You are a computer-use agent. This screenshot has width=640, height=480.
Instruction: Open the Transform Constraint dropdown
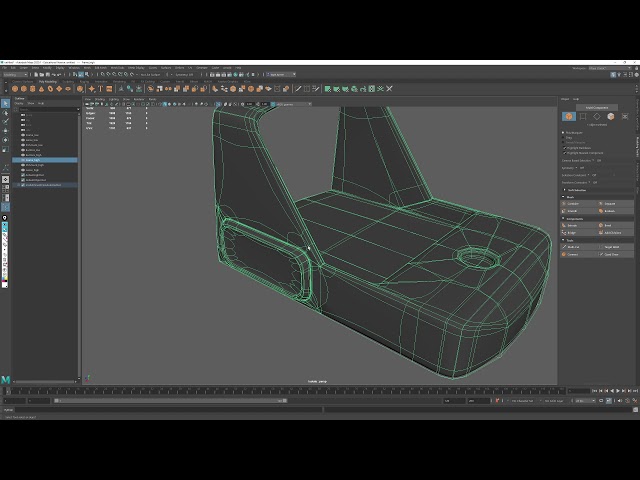(x=589, y=182)
